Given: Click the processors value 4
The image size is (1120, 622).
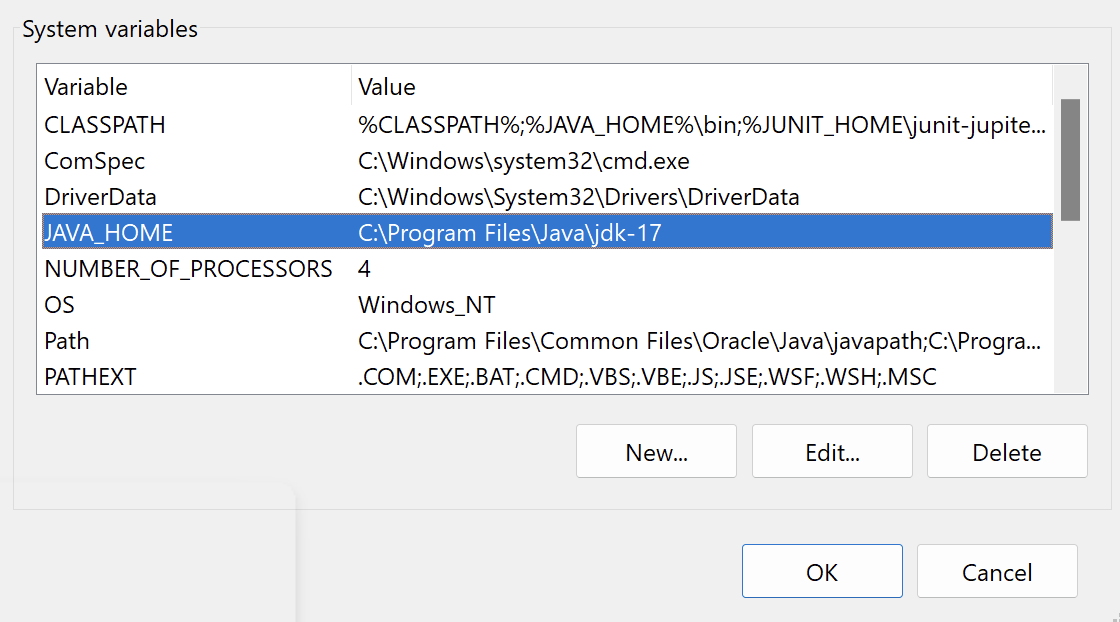Looking at the screenshot, I should click(364, 269).
